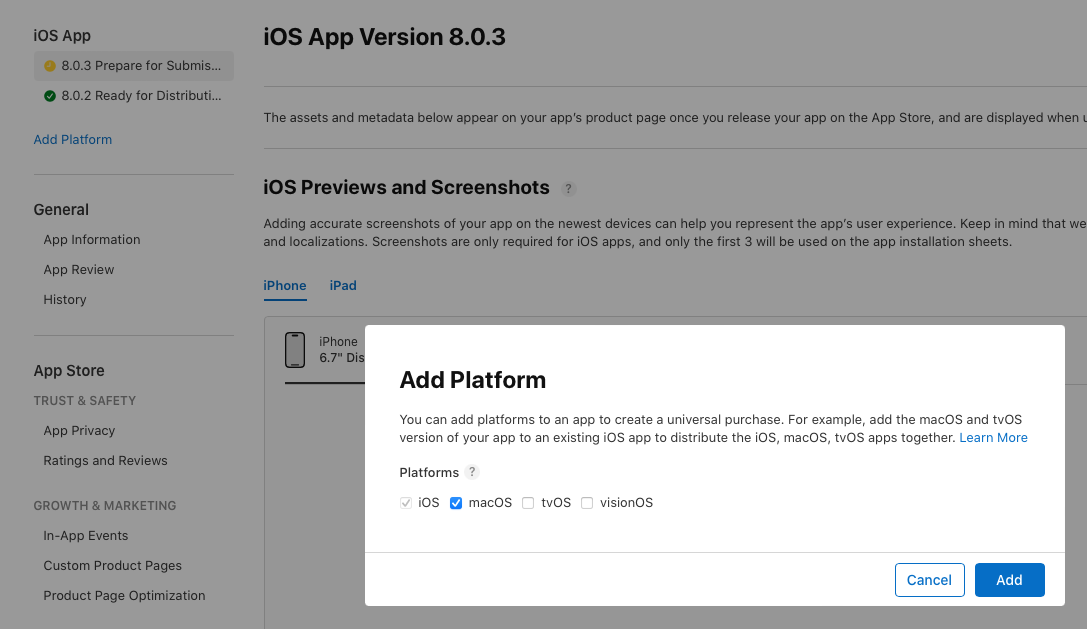Open help icon beside iOS Previews and Screenshots
The height and width of the screenshot is (629, 1087).
tap(568, 189)
